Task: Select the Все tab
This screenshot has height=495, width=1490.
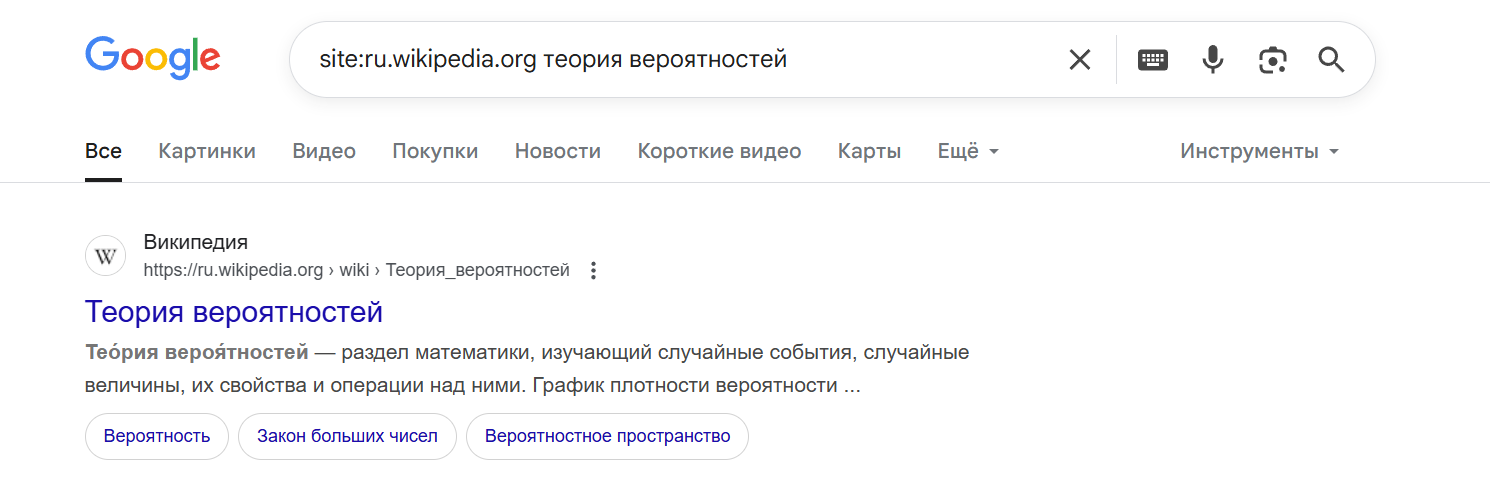Action: (103, 151)
